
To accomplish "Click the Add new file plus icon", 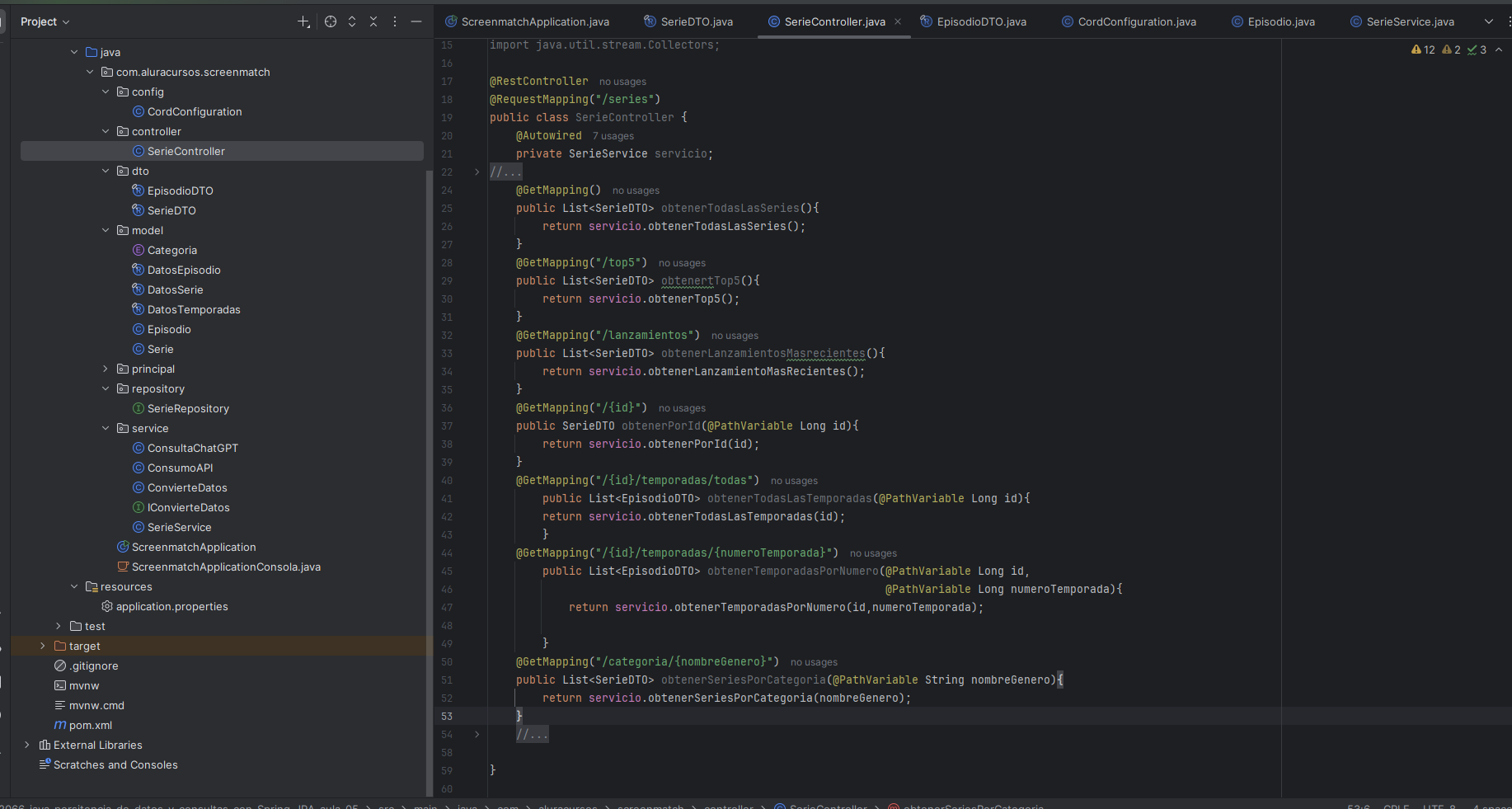I will click(x=303, y=21).
